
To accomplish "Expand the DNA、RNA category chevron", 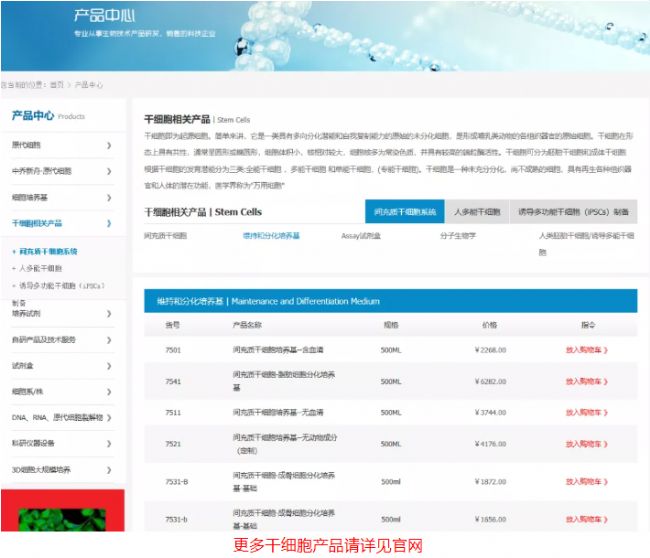I will 109,417.
